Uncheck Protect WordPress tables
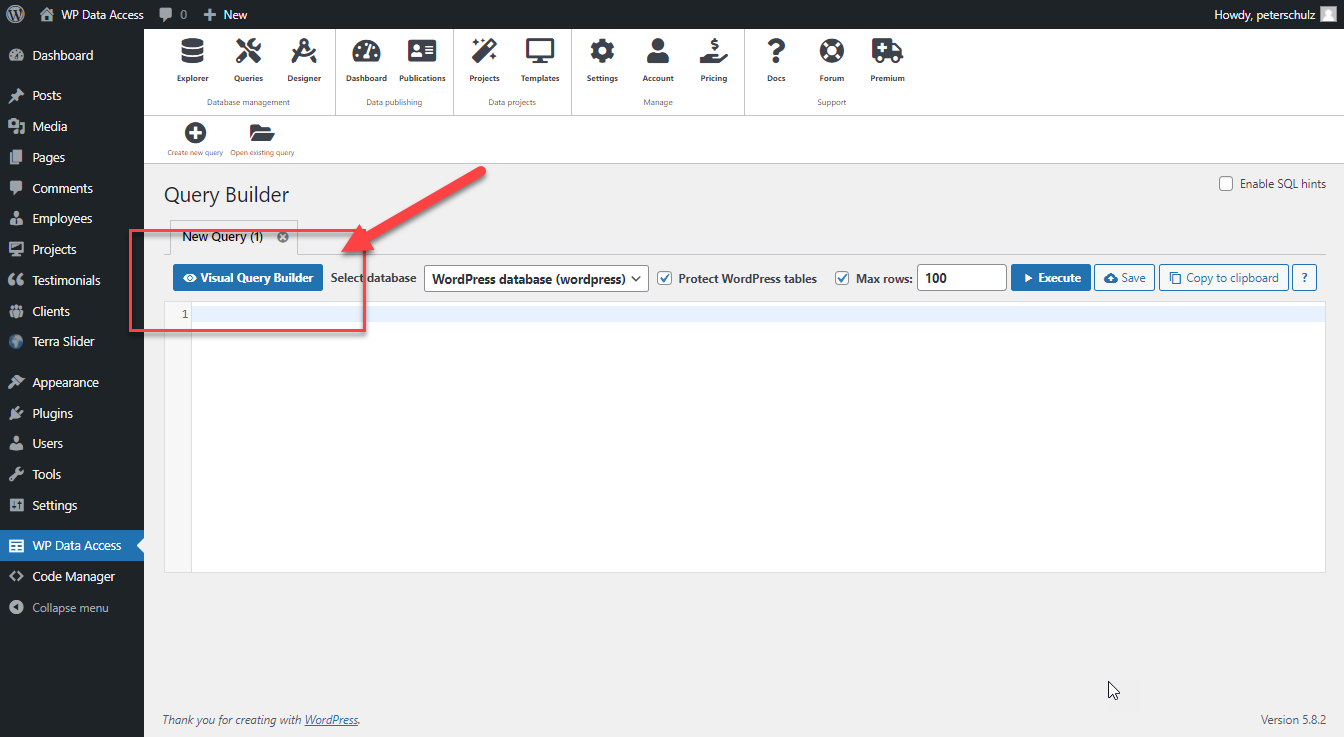Viewport: 1344px width, 737px height. click(665, 278)
